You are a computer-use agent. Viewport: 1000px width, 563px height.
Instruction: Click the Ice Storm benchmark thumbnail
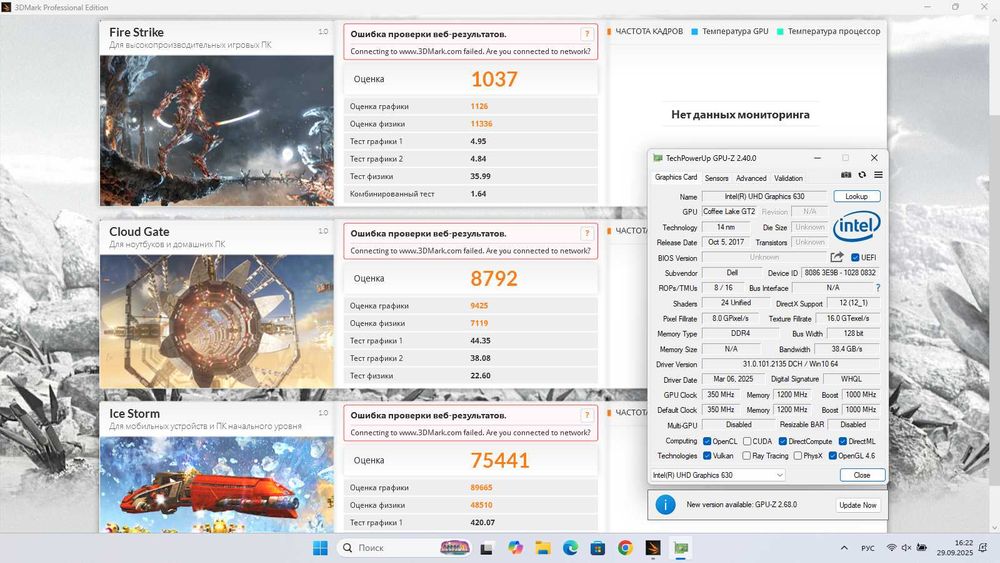click(x=217, y=485)
